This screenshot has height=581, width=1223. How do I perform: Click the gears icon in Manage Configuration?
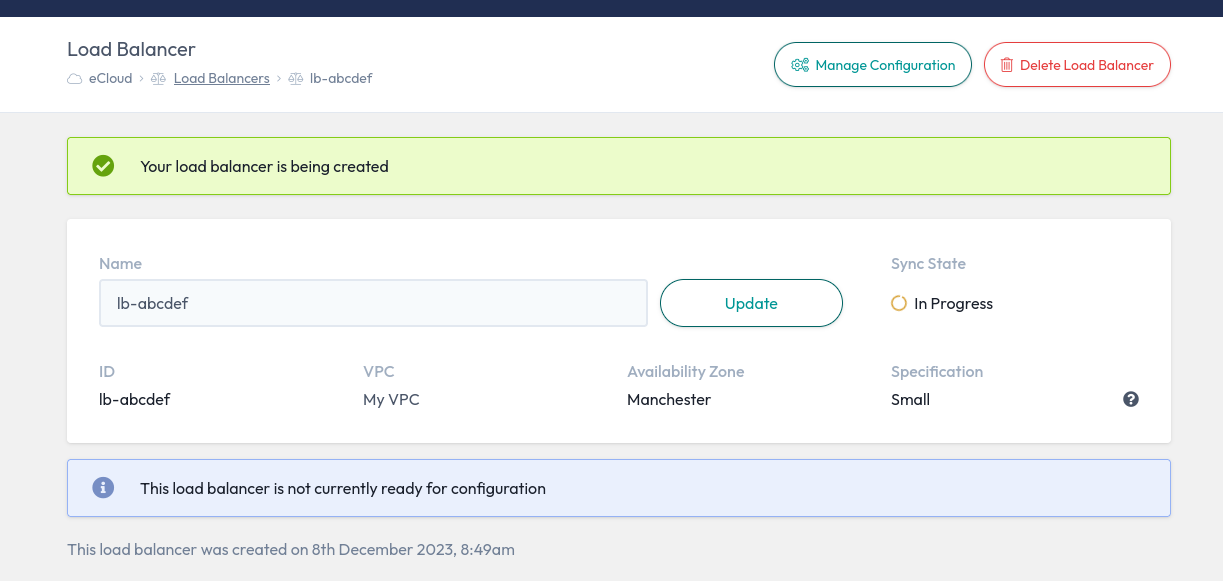point(800,65)
